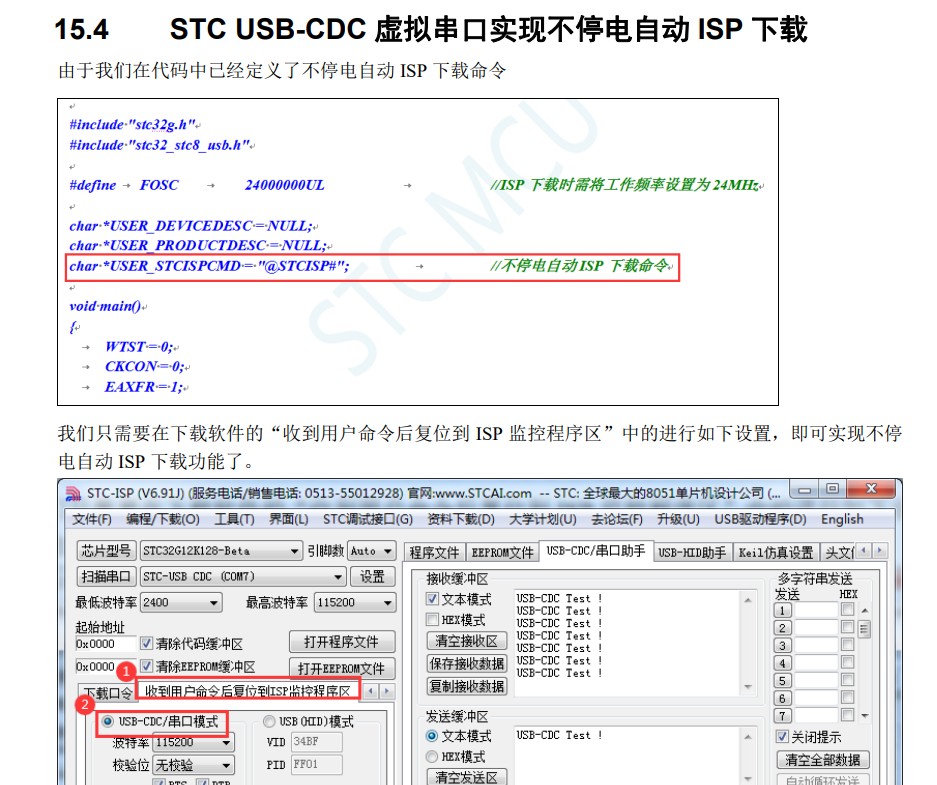
Task: Open 编程/下载(O) menu
Action: pos(163,519)
